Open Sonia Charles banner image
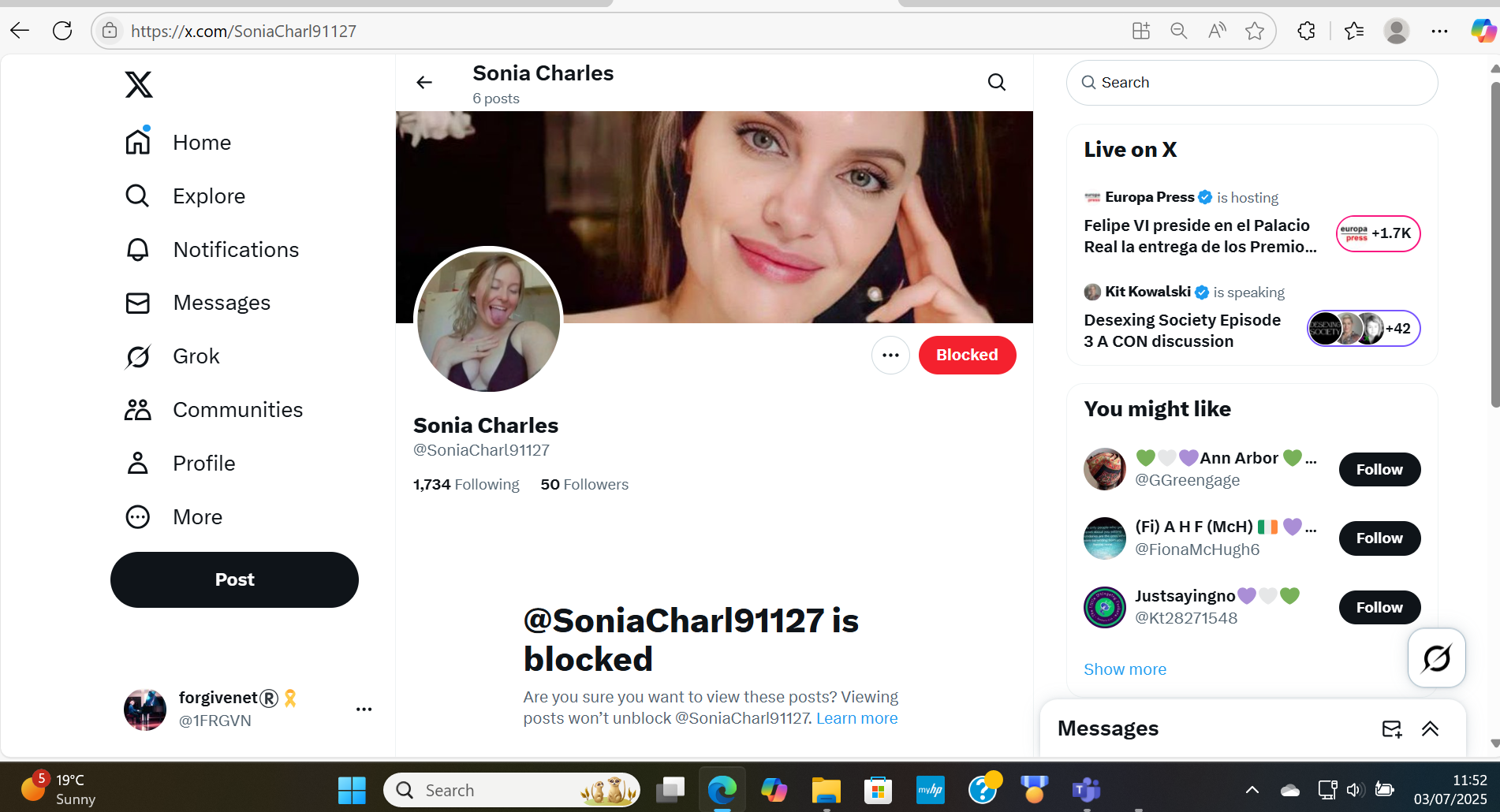This screenshot has width=1500, height=812. click(x=715, y=217)
